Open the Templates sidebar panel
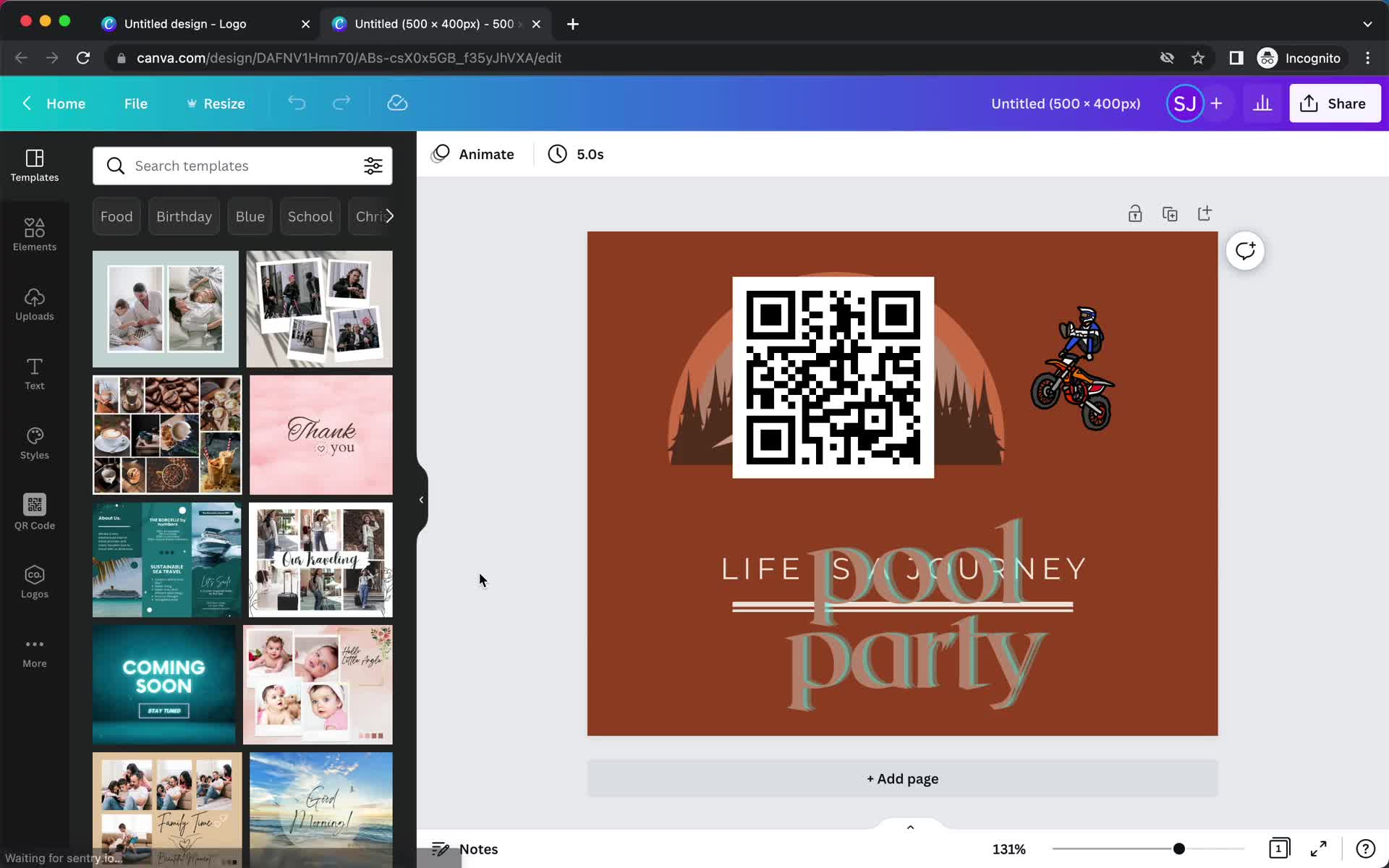The height and width of the screenshot is (868, 1389). tap(35, 166)
